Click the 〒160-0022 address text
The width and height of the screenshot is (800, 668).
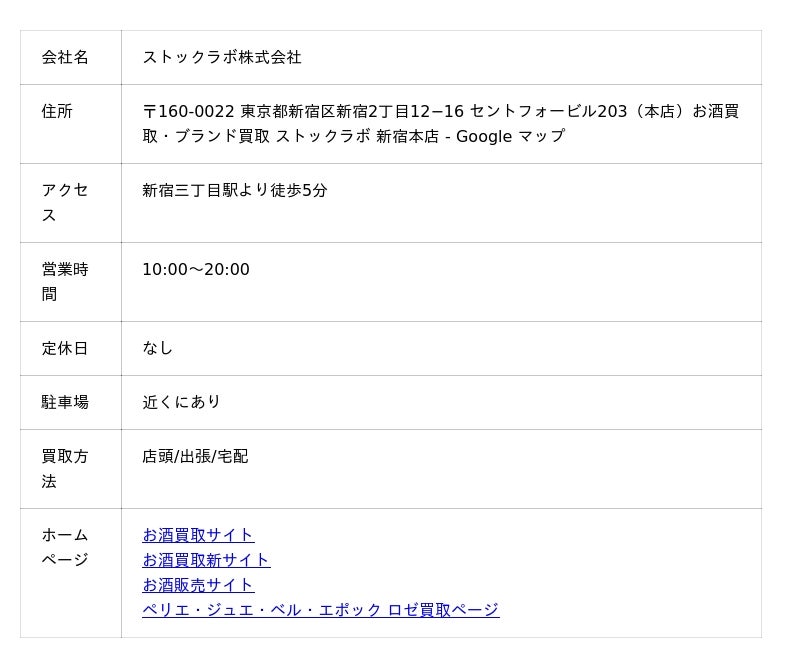(x=188, y=112)
